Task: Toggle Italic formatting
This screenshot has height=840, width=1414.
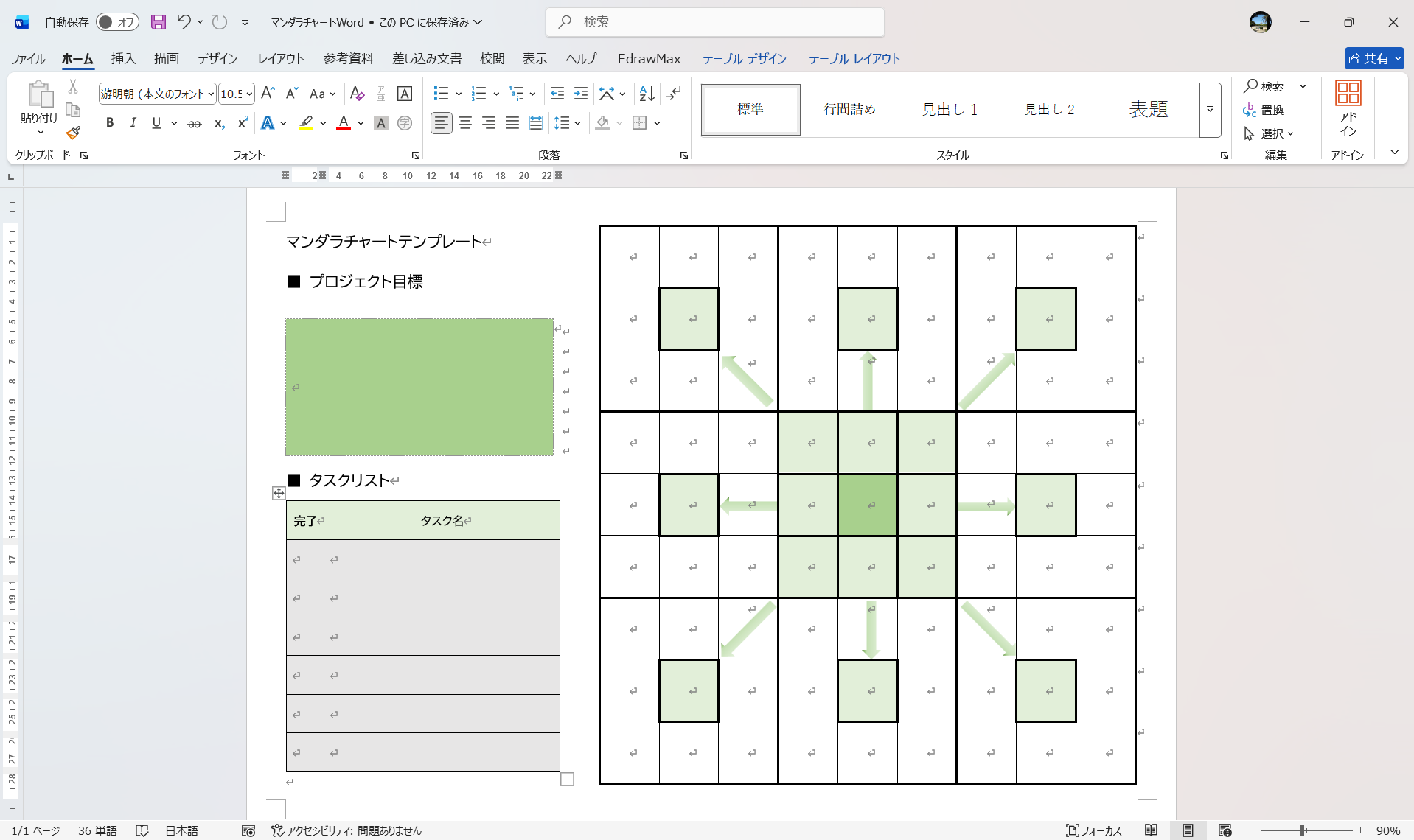Action: point(133,123)
